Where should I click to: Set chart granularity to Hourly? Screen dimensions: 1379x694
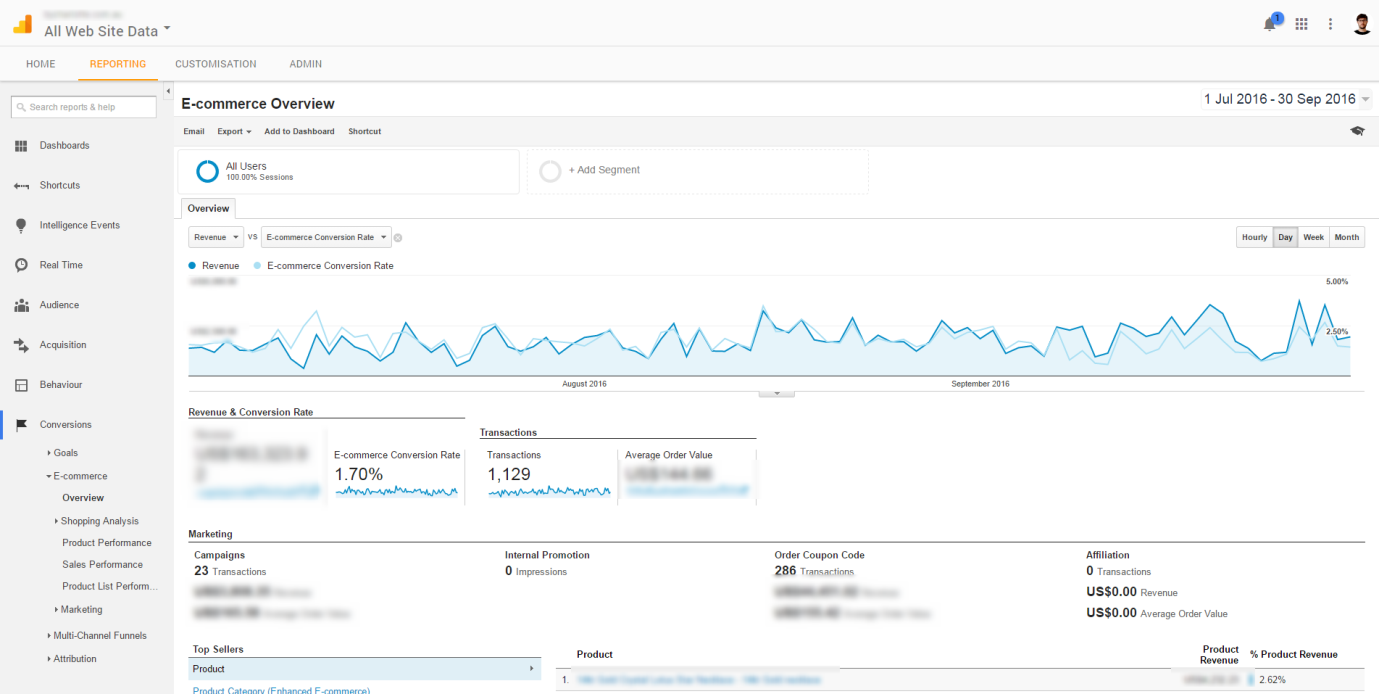click(x=1254, y=238)
